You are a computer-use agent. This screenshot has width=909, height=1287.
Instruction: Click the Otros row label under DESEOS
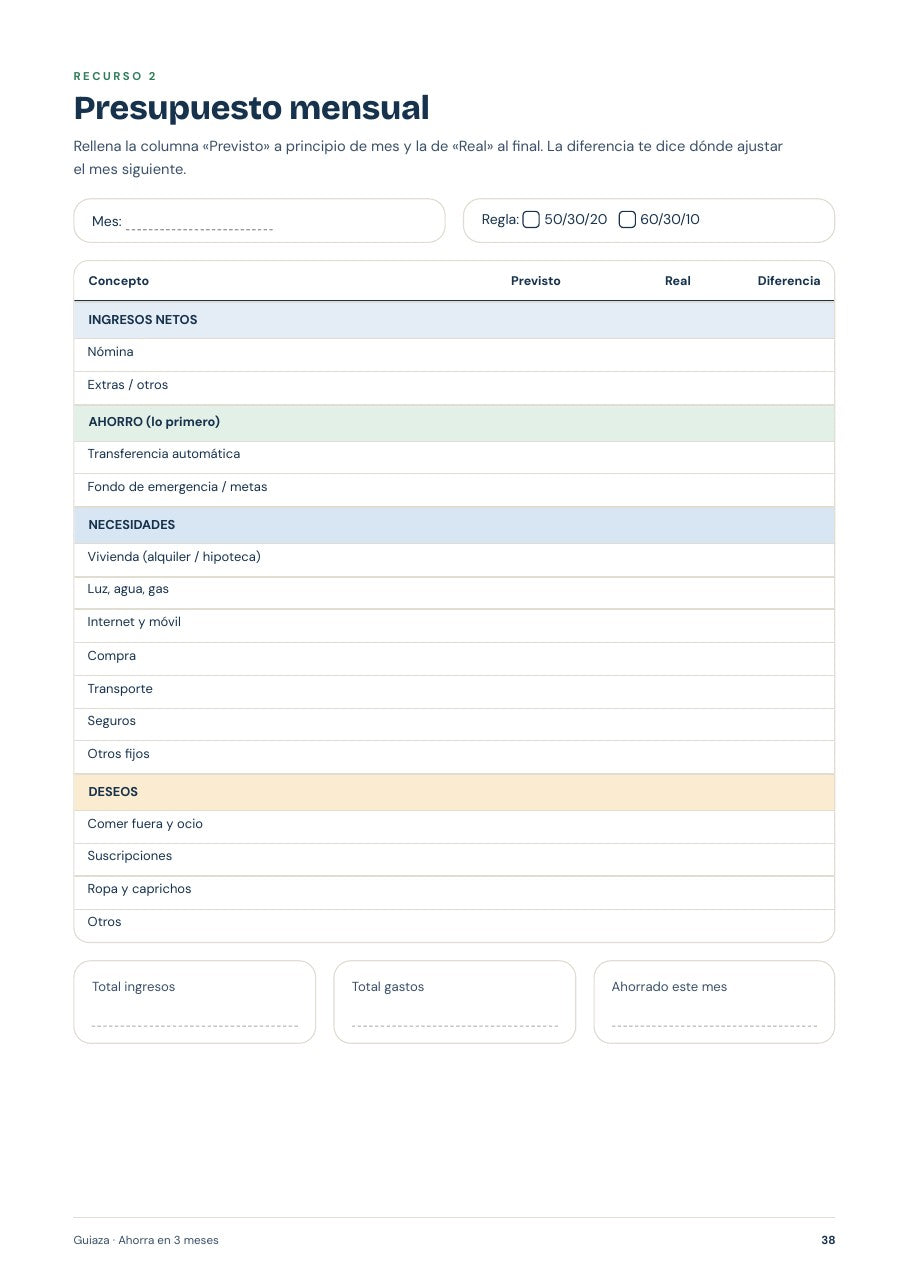[105, 922]
